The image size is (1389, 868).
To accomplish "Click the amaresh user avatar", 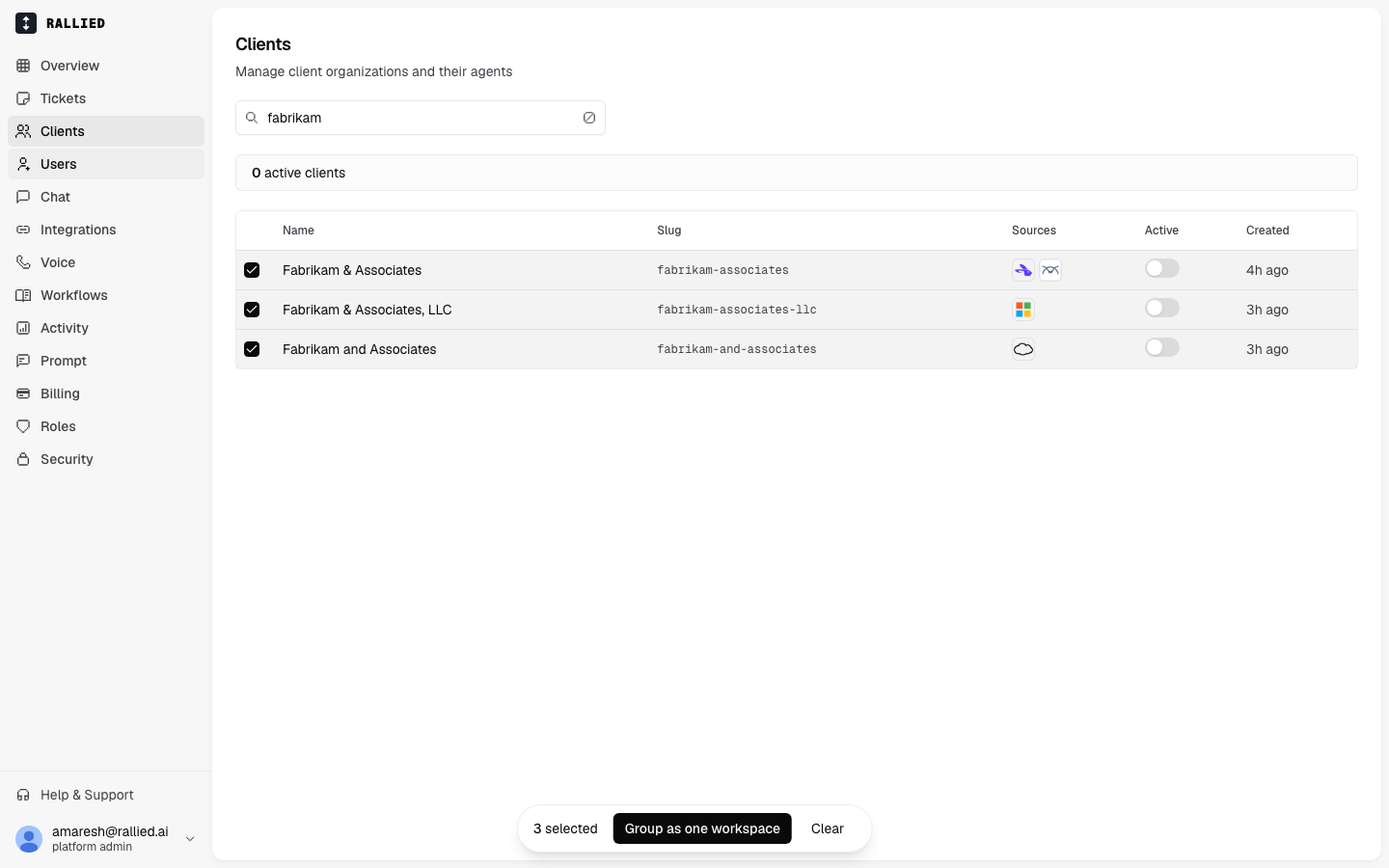I will pyautogui.click(x=29, y=839).
